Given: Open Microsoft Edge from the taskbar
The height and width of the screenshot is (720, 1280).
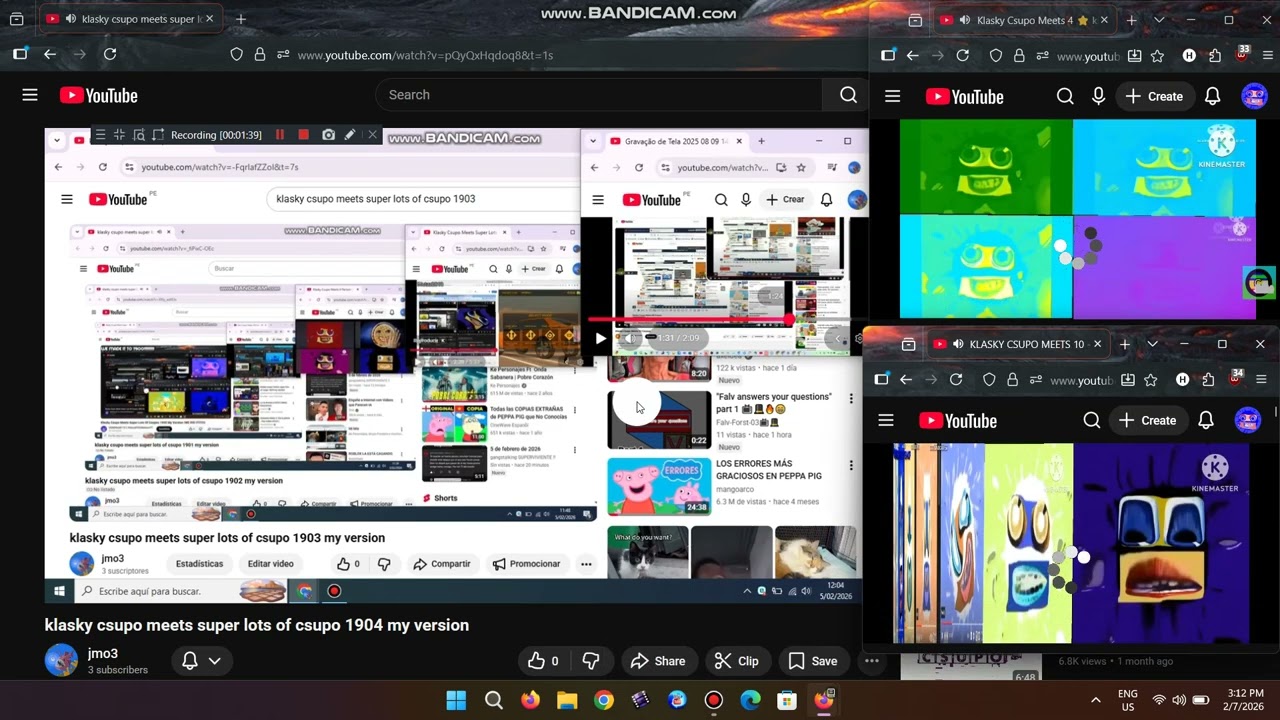Looking at the screenshot, I should tap(750, 700).
